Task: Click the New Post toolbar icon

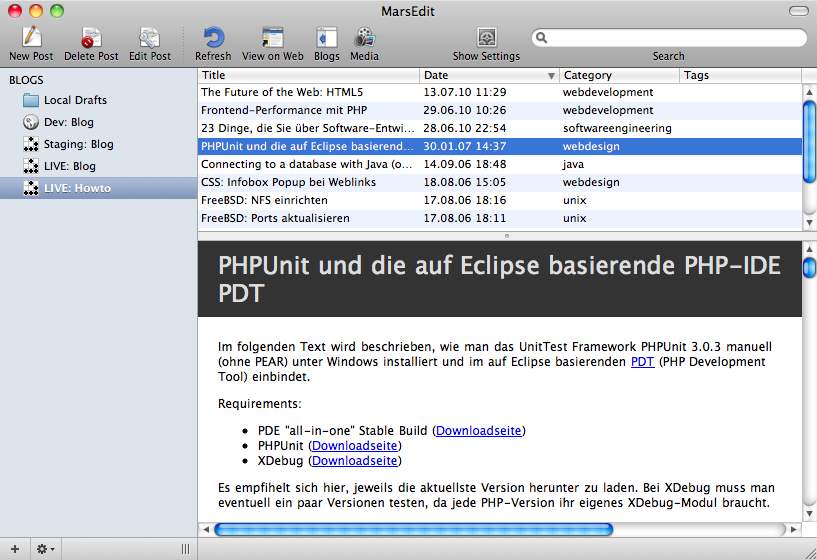Action: 31,38
